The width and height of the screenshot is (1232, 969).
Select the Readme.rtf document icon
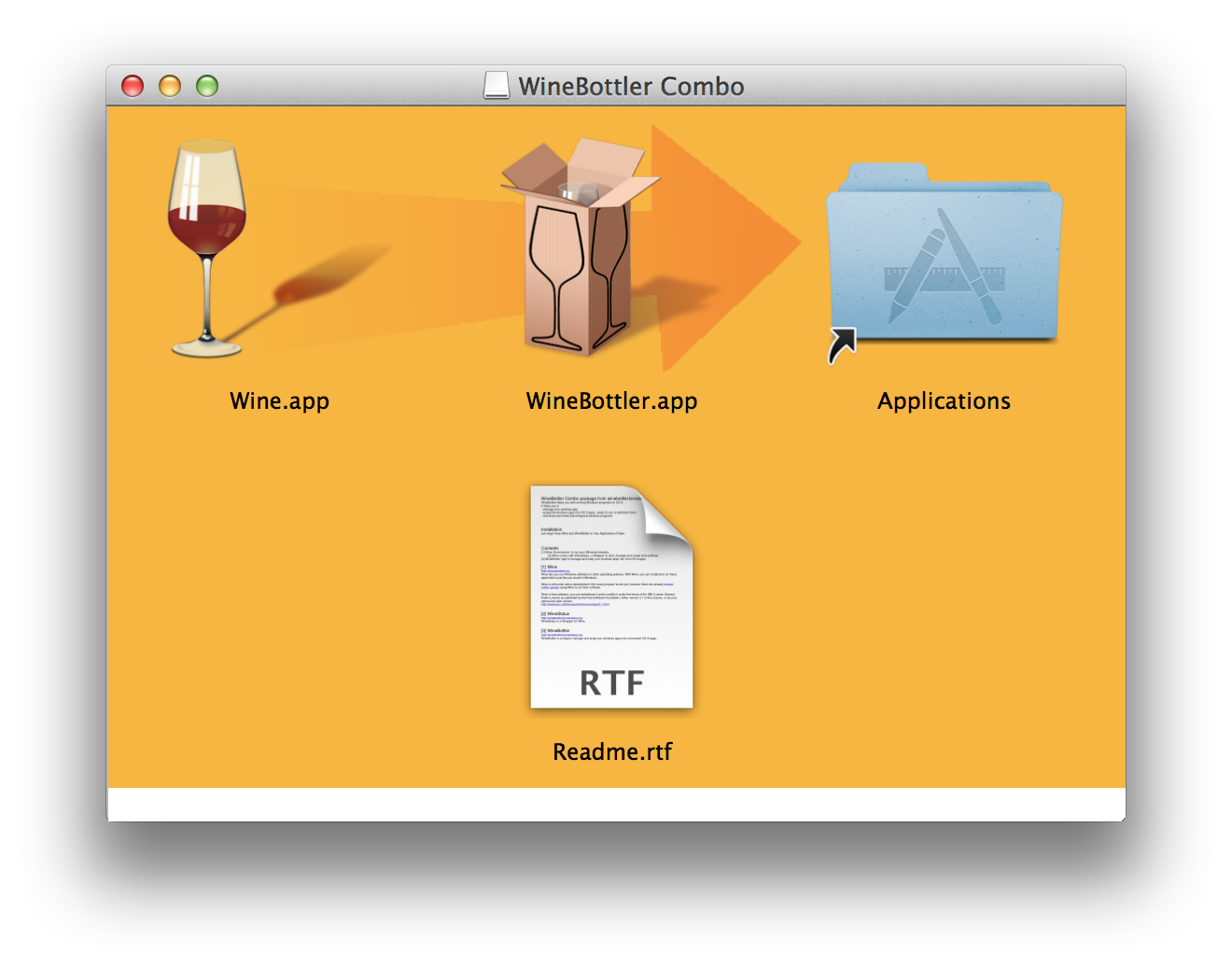tap(611, 597)
